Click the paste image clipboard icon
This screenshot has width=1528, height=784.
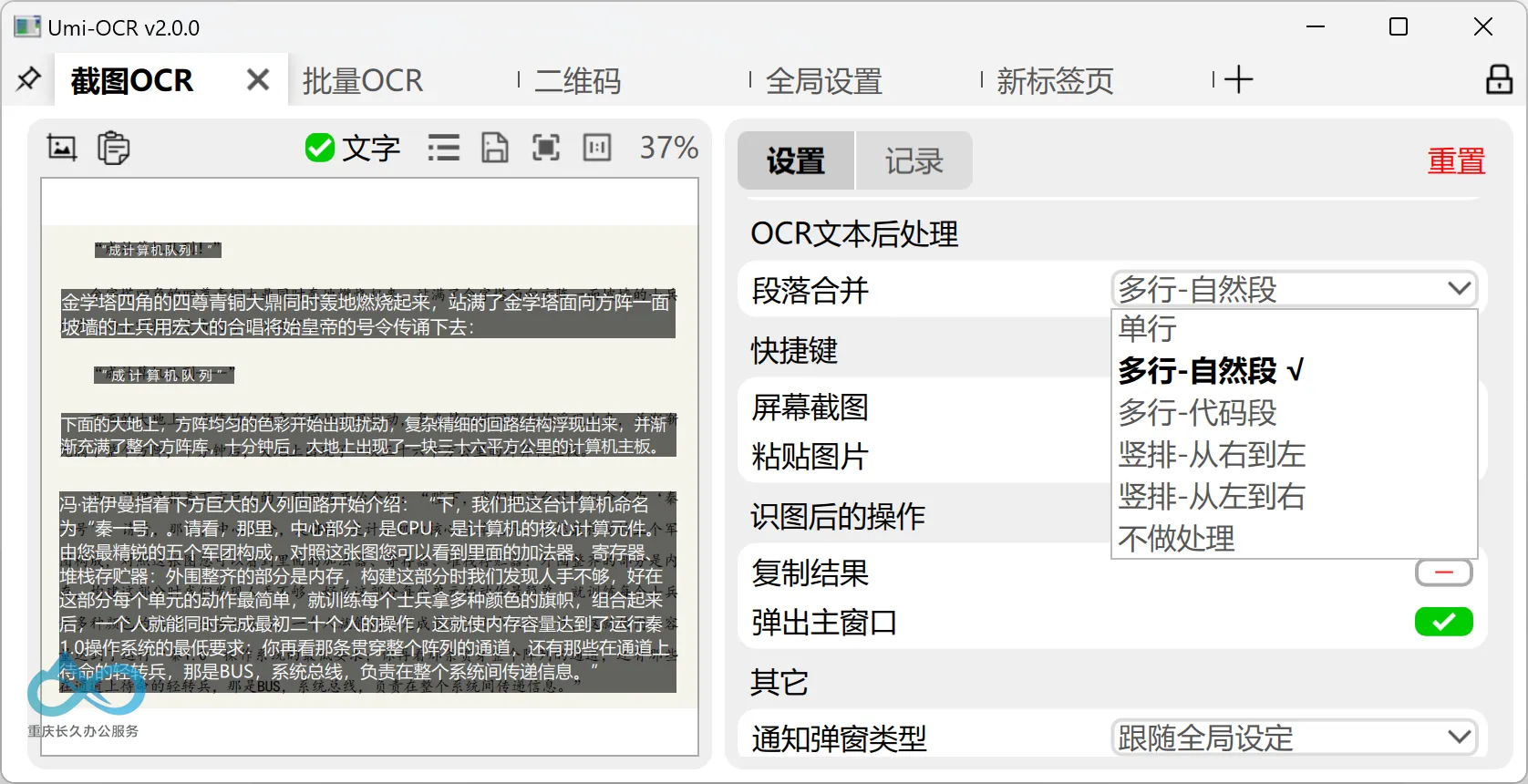click(113, 148)
